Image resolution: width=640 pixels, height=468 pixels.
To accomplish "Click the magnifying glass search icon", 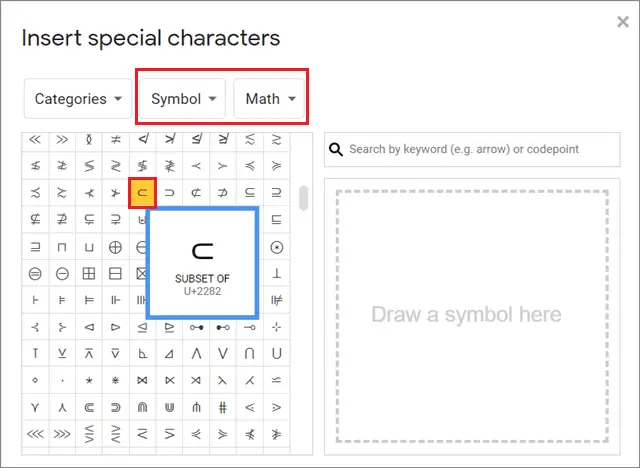I will point(336,150).
